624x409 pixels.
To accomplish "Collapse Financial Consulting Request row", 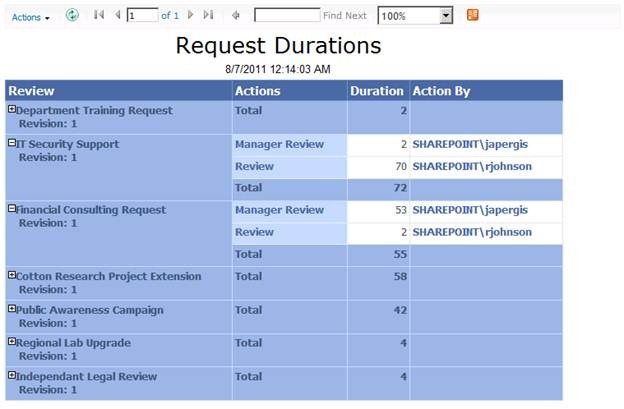I will point(12,208).
